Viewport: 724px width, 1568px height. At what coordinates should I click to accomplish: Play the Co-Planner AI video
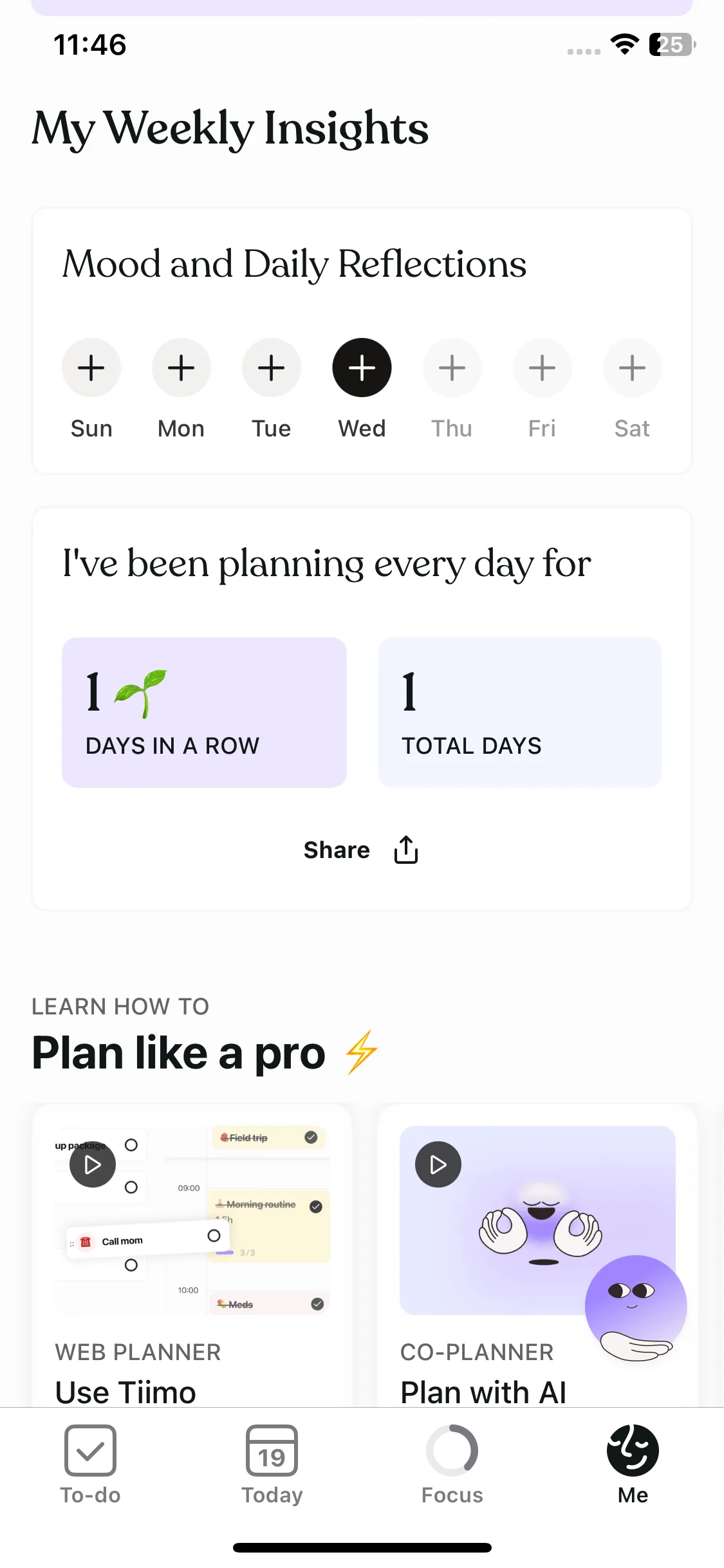click(x=438, y=1164)
